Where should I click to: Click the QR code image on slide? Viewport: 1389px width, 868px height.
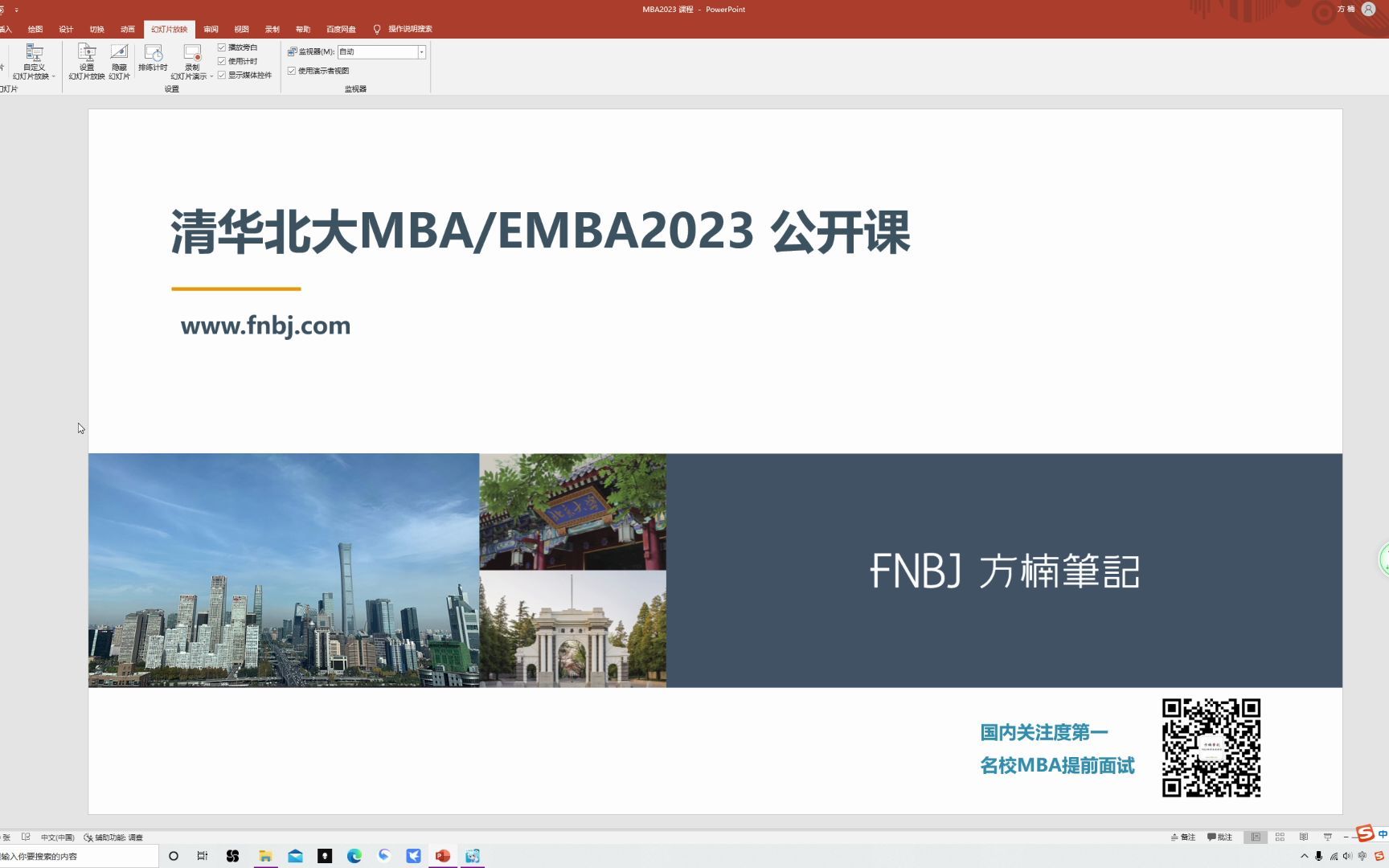click(x=1211, y=747)
